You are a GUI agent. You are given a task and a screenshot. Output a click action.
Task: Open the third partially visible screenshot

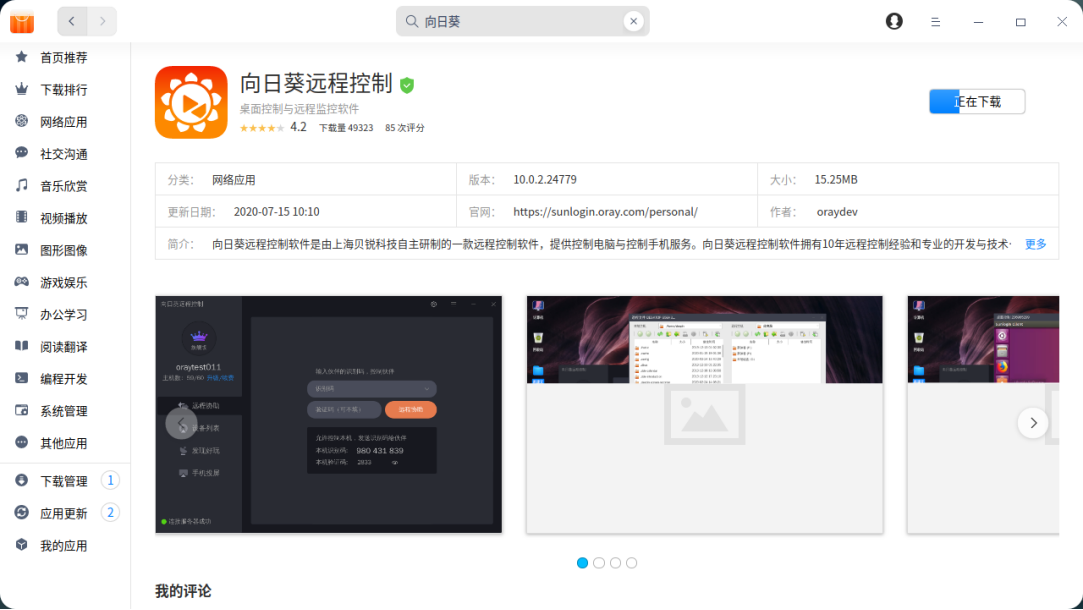(983, 414)
